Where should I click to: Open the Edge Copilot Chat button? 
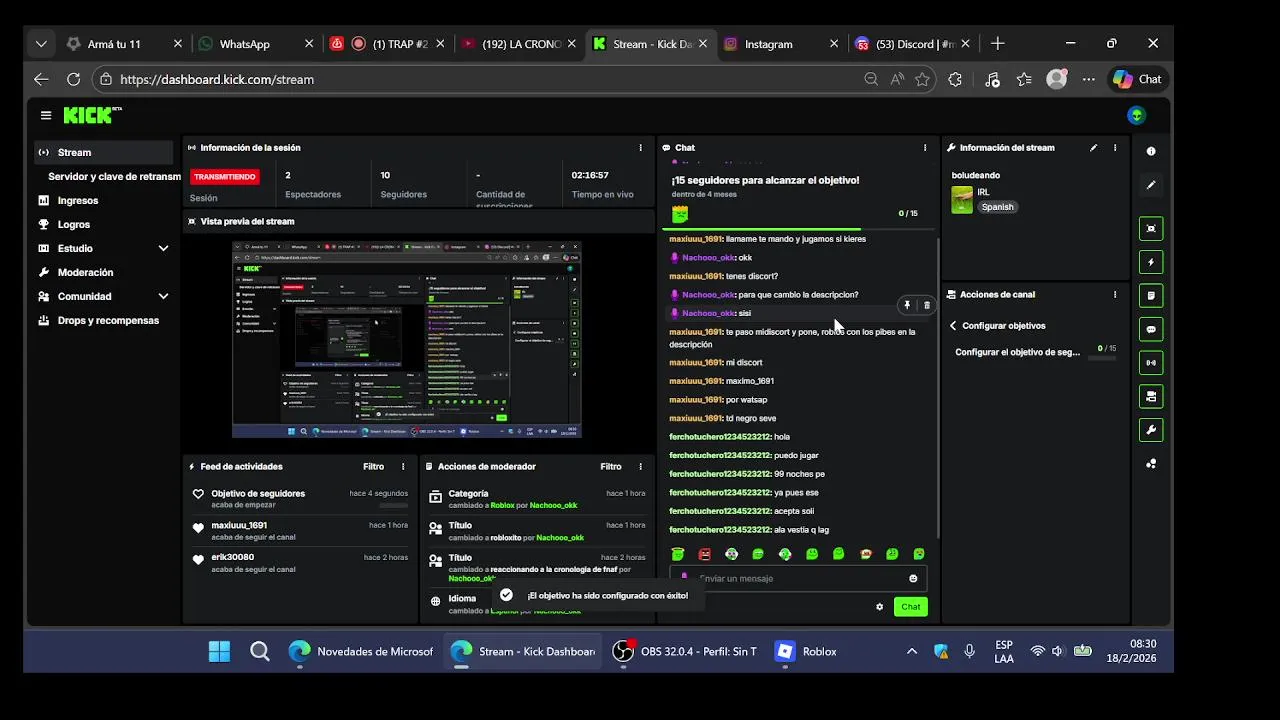click(x=1138, y=79)
